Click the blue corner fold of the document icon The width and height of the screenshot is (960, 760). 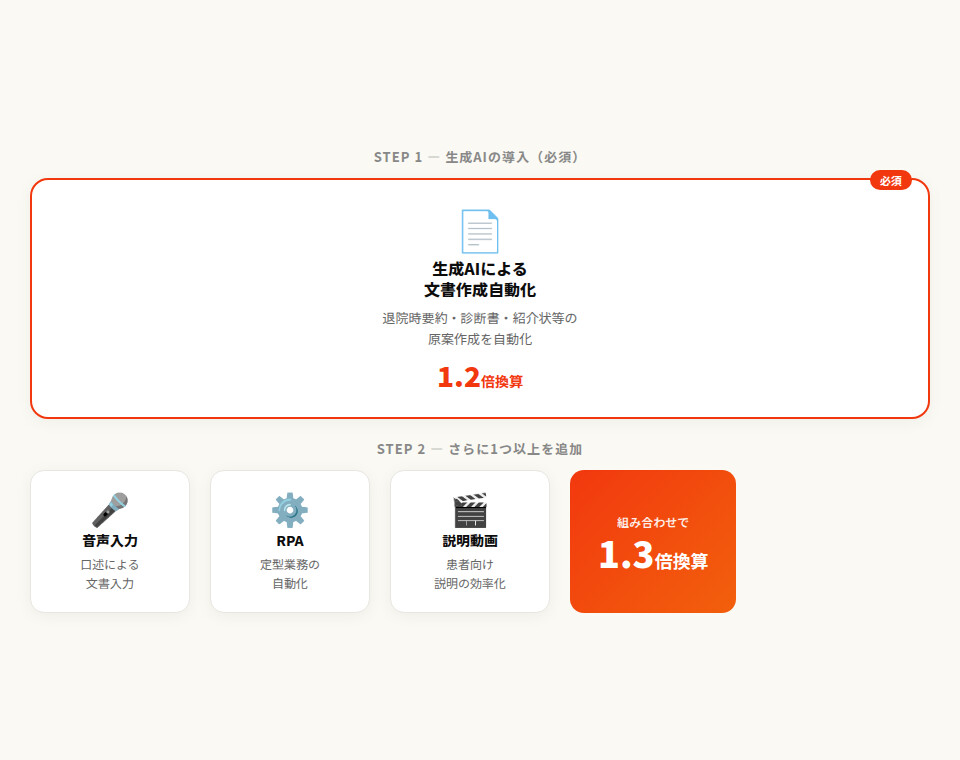(x=493, y=216)
